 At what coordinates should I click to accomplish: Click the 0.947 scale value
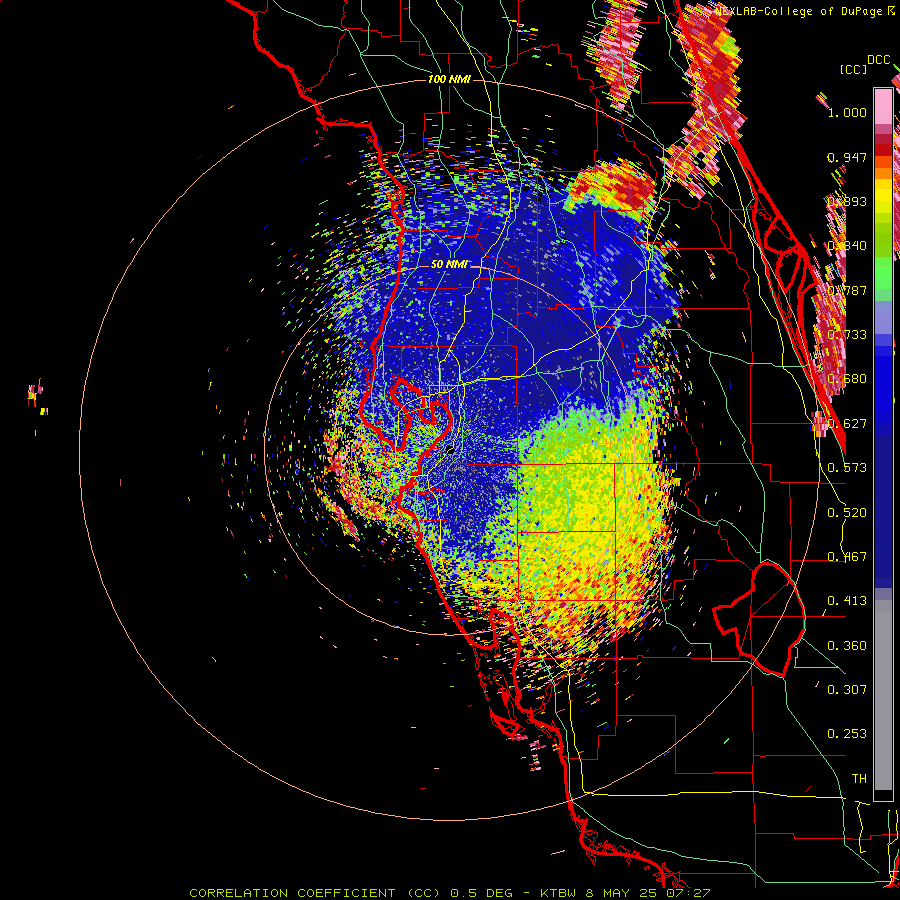click(x=847, y=157)
